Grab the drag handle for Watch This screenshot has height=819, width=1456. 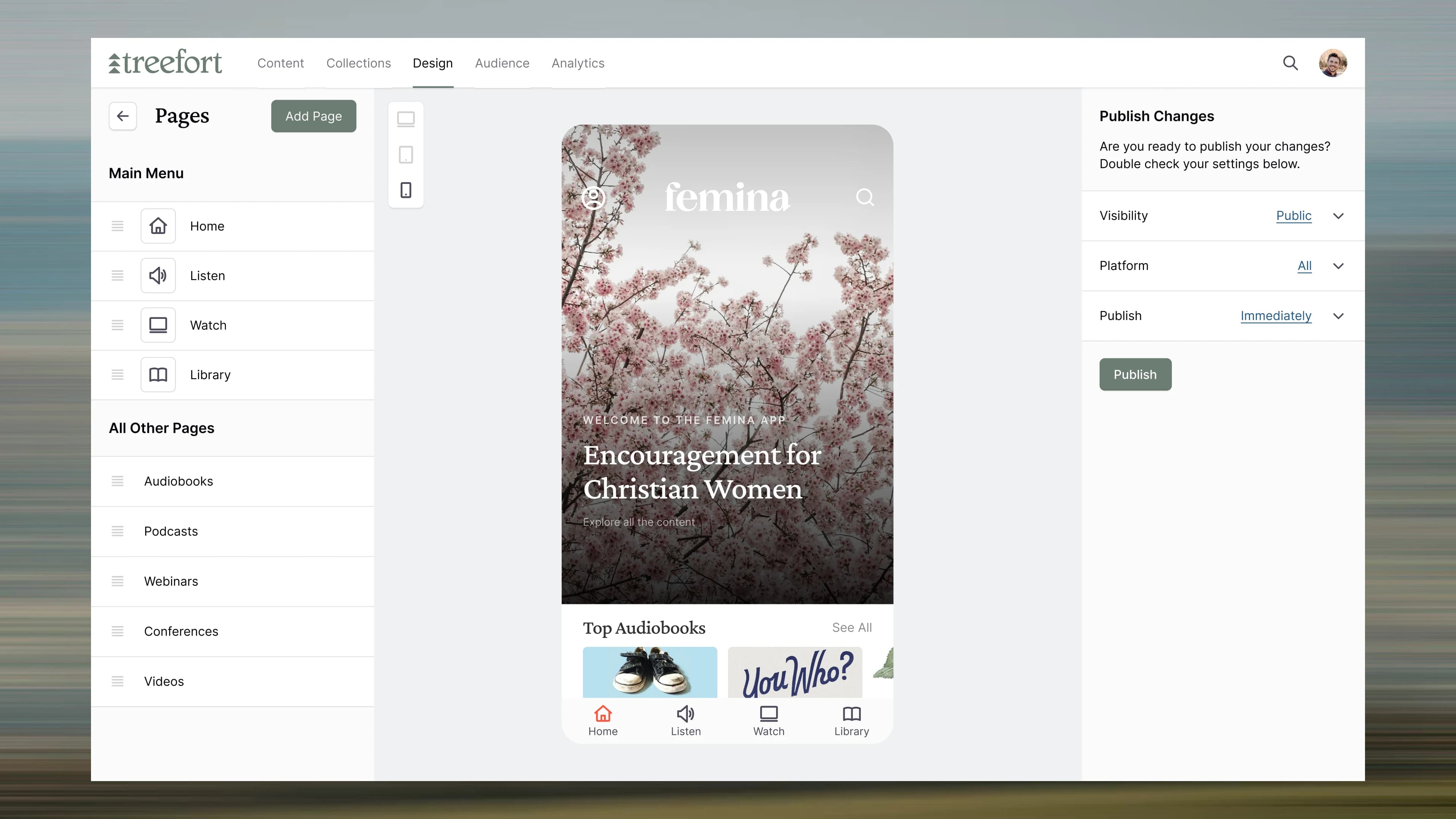pyautogui.click(x=118, y=325)
